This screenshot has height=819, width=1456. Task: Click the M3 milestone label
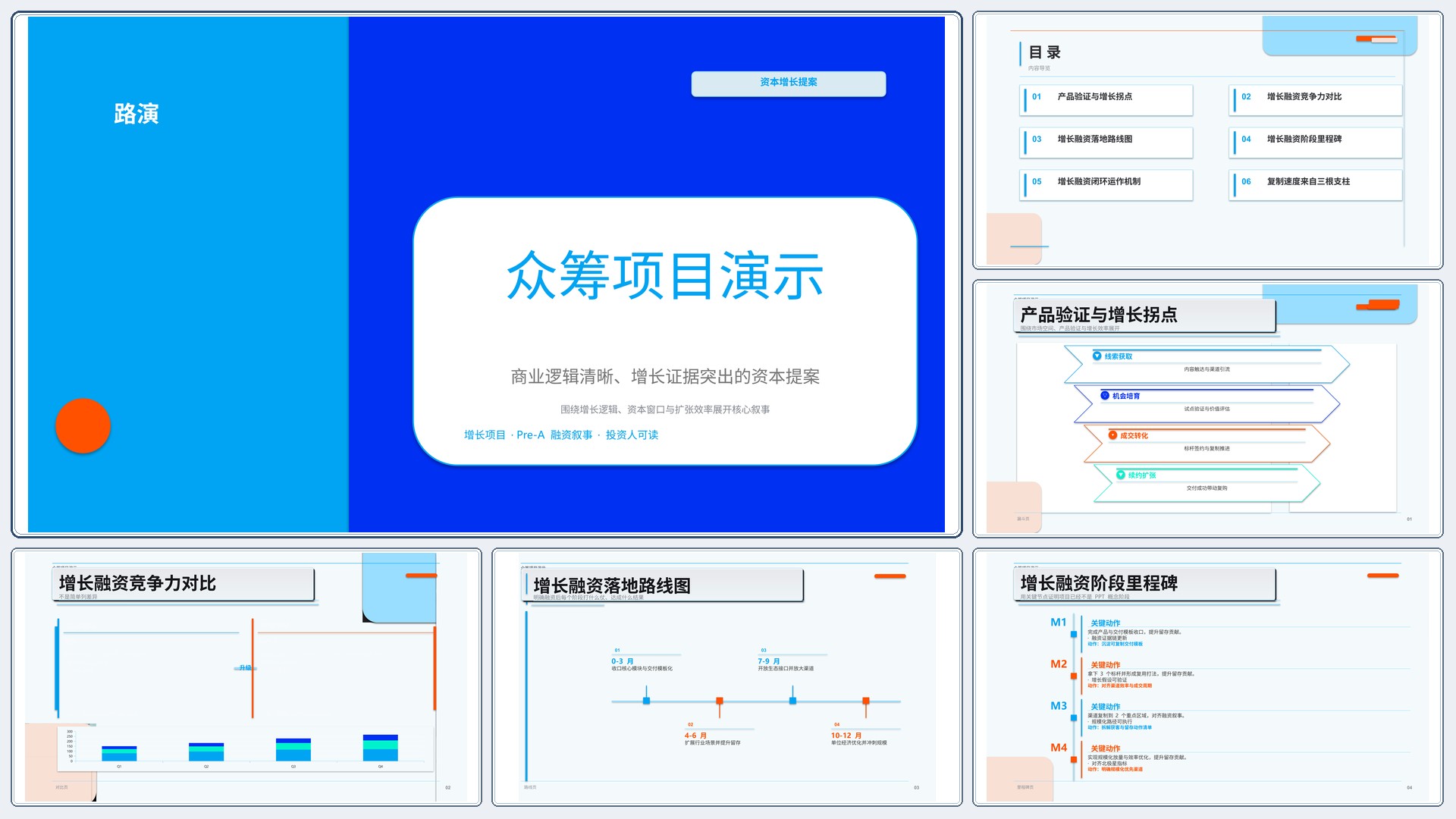[x=1059, y=705]
